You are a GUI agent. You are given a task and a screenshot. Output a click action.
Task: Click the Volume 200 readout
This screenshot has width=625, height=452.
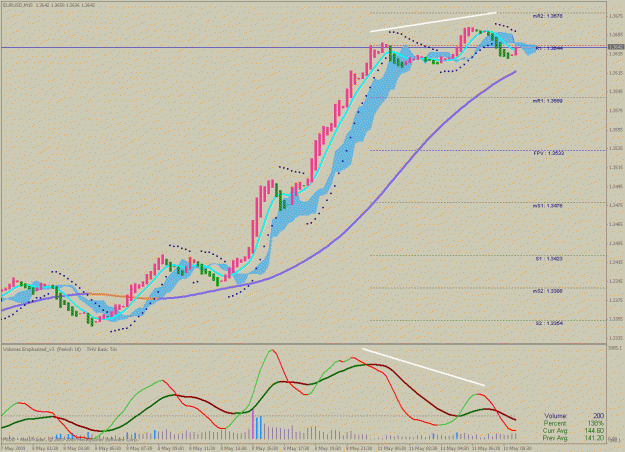(574, 416)
